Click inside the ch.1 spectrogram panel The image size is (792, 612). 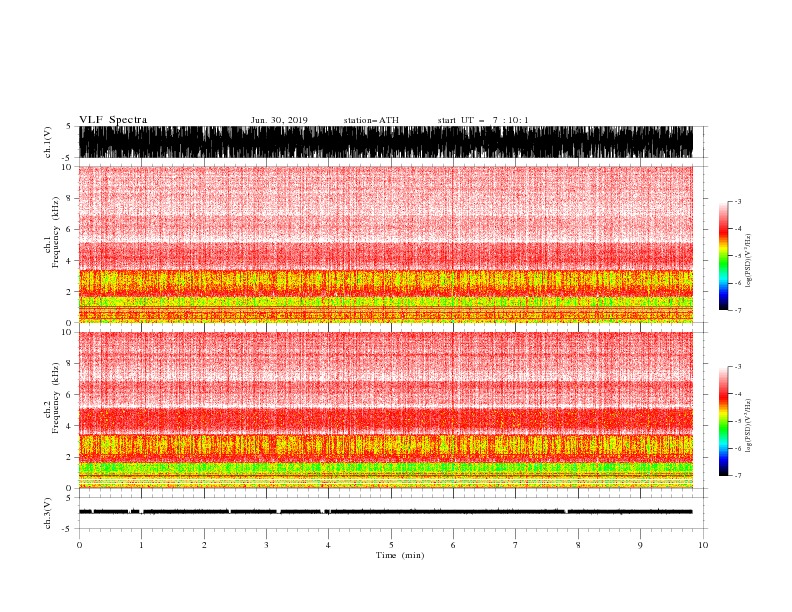(x=386, y=244)
